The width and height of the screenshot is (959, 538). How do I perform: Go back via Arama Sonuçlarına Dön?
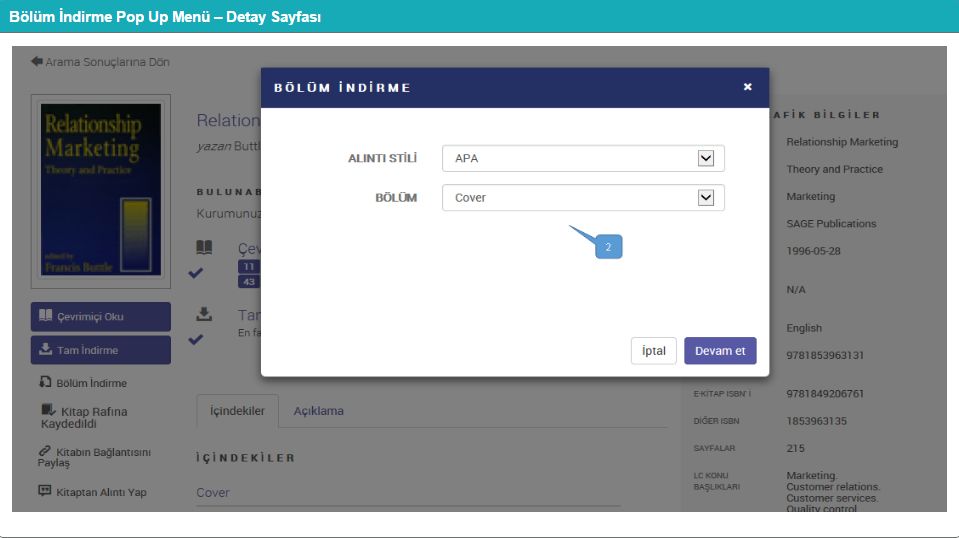[x=107, y=62]
